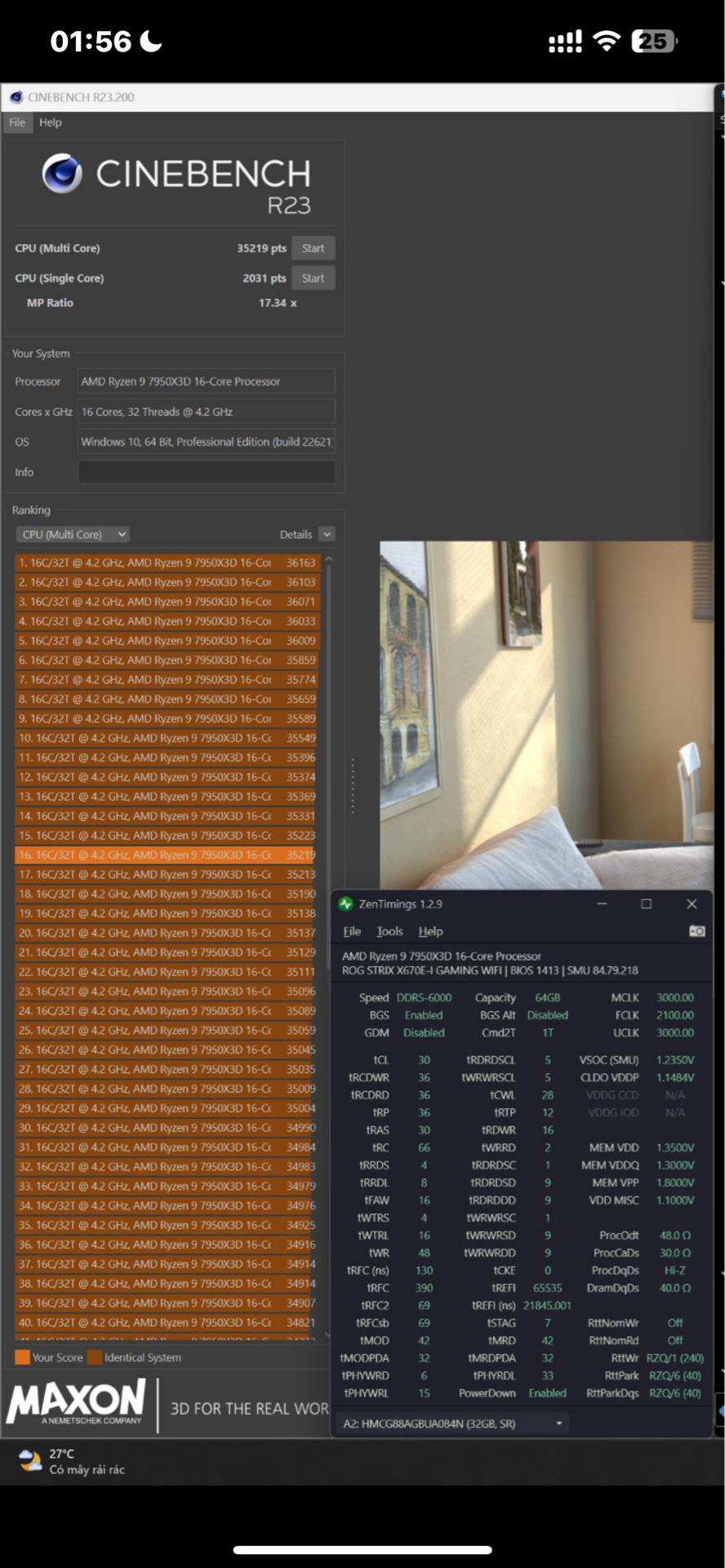Click the Identical System legend swatch
Screen dimensions: 725x1568
coord(94,1357)
